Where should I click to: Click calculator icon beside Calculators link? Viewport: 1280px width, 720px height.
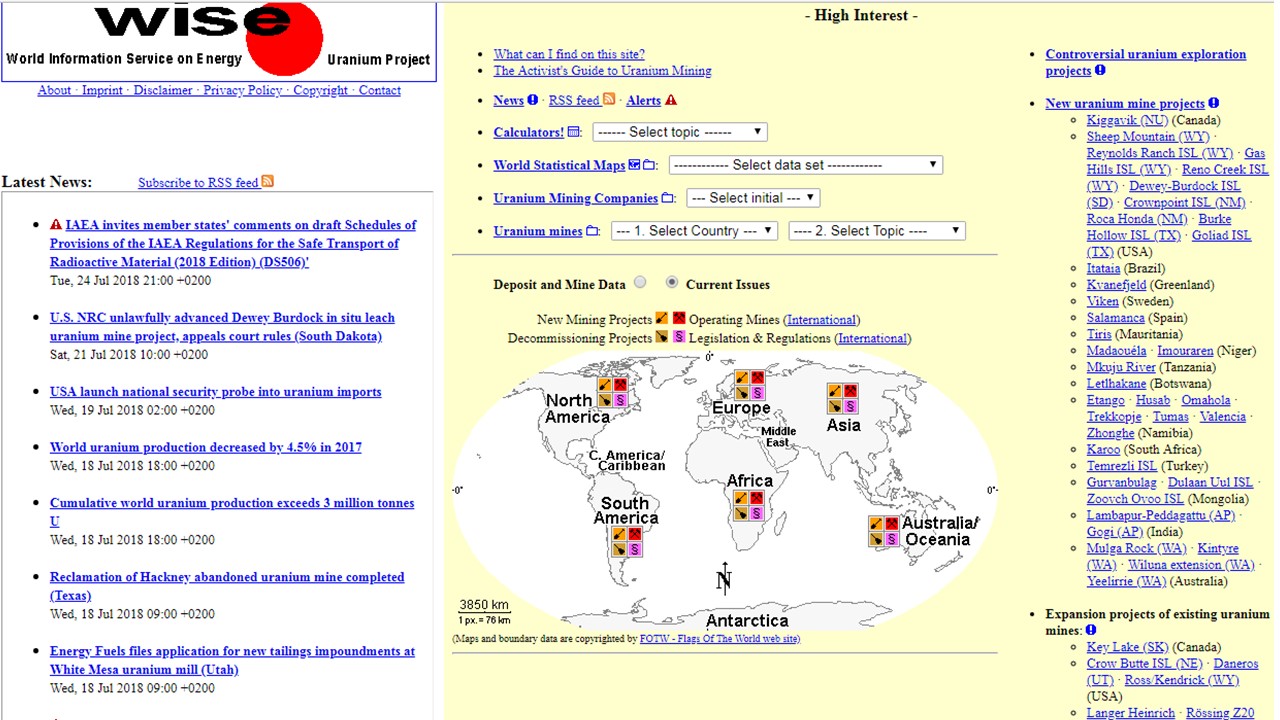[573, 132]
